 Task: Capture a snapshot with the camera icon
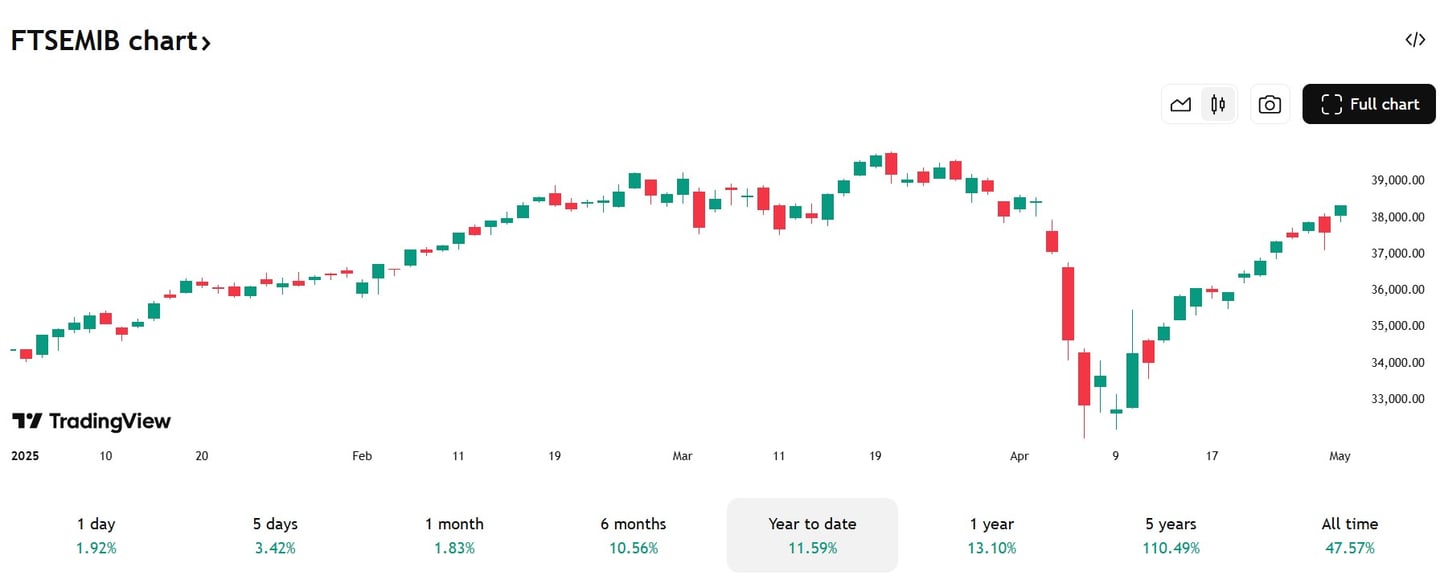coord(1269,104)
